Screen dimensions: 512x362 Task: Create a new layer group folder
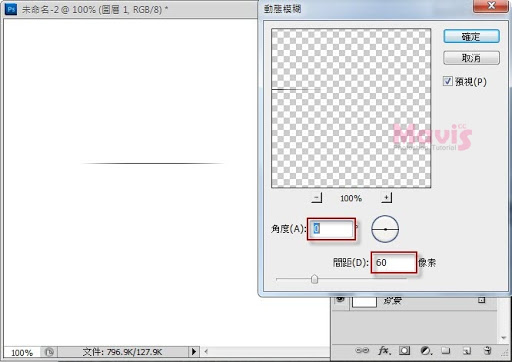446,350
